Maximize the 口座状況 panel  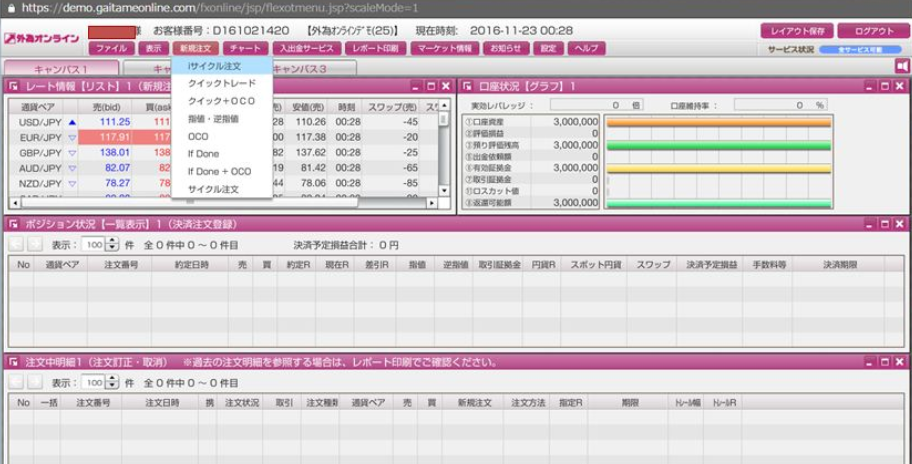coord(885,87)
